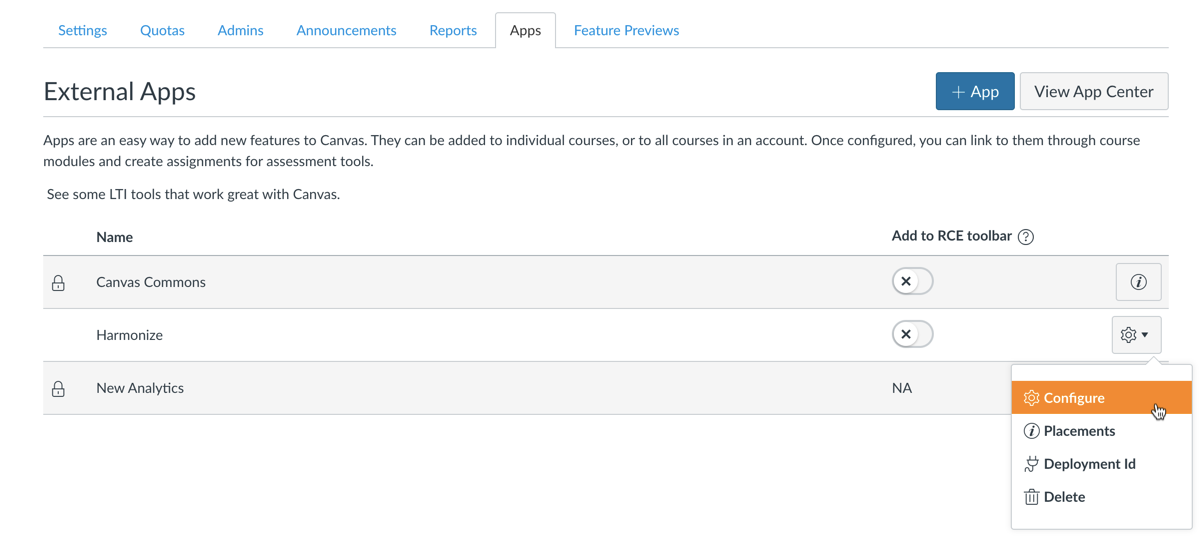The image size is (1200, 537).
Task: Click the lock icon beside Canvas Commons
Action: (x=58, y=283)
